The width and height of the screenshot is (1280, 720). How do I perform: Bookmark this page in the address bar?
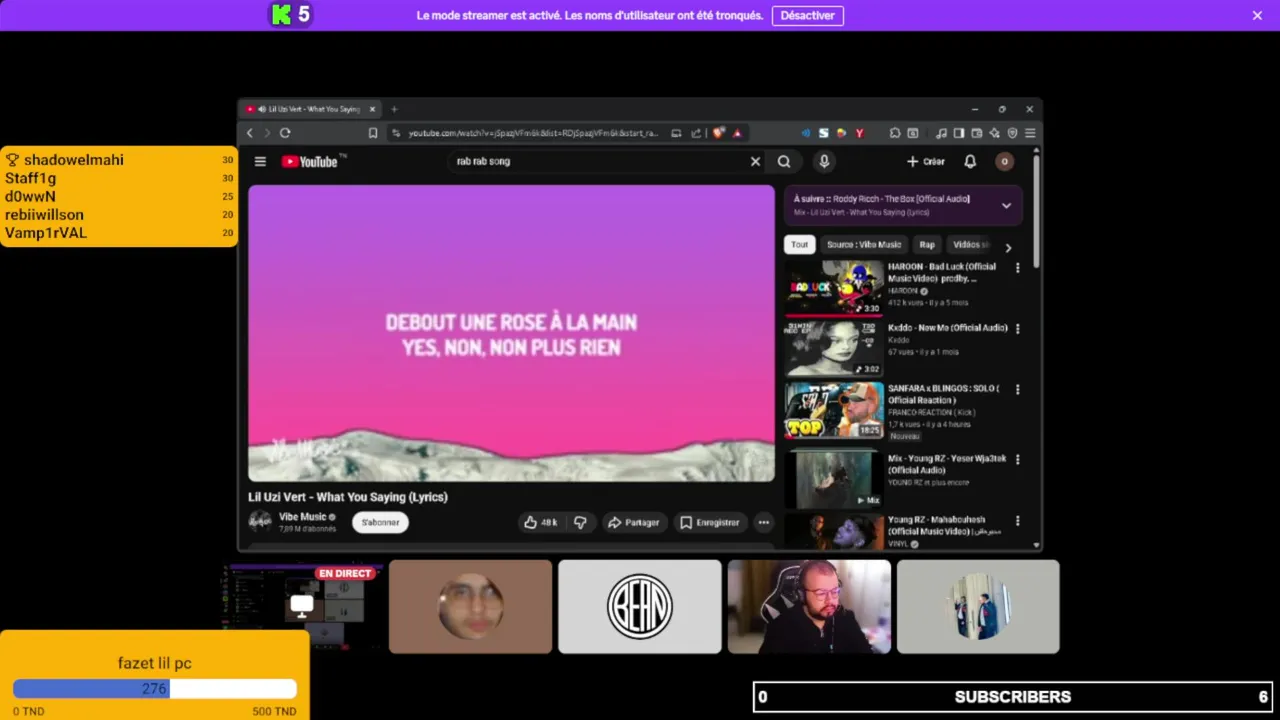point(373,133)
